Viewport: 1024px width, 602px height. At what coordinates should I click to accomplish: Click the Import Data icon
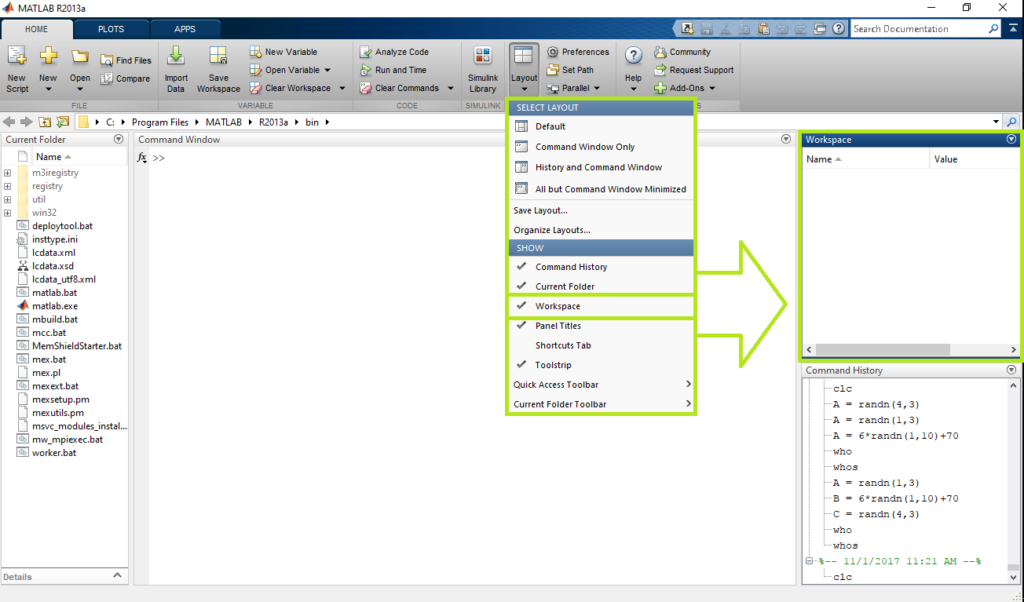[176, 58]
